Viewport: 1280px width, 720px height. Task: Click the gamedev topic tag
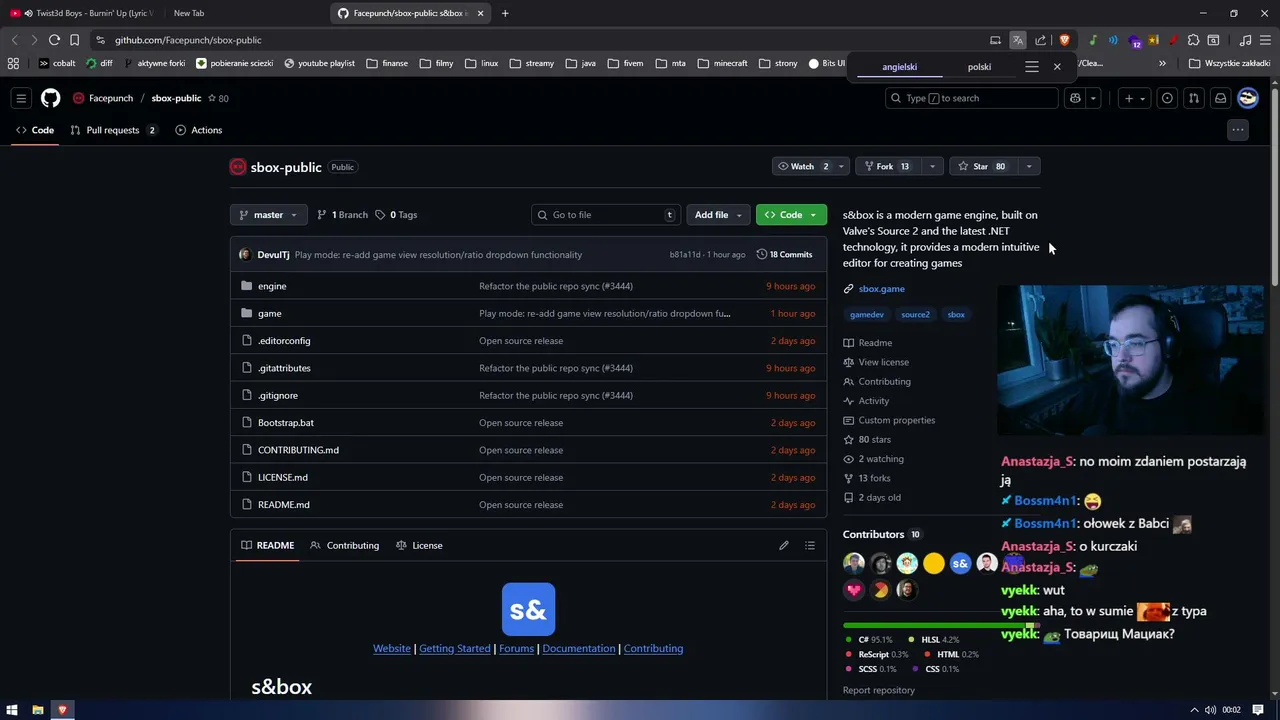tap(867, 314)
